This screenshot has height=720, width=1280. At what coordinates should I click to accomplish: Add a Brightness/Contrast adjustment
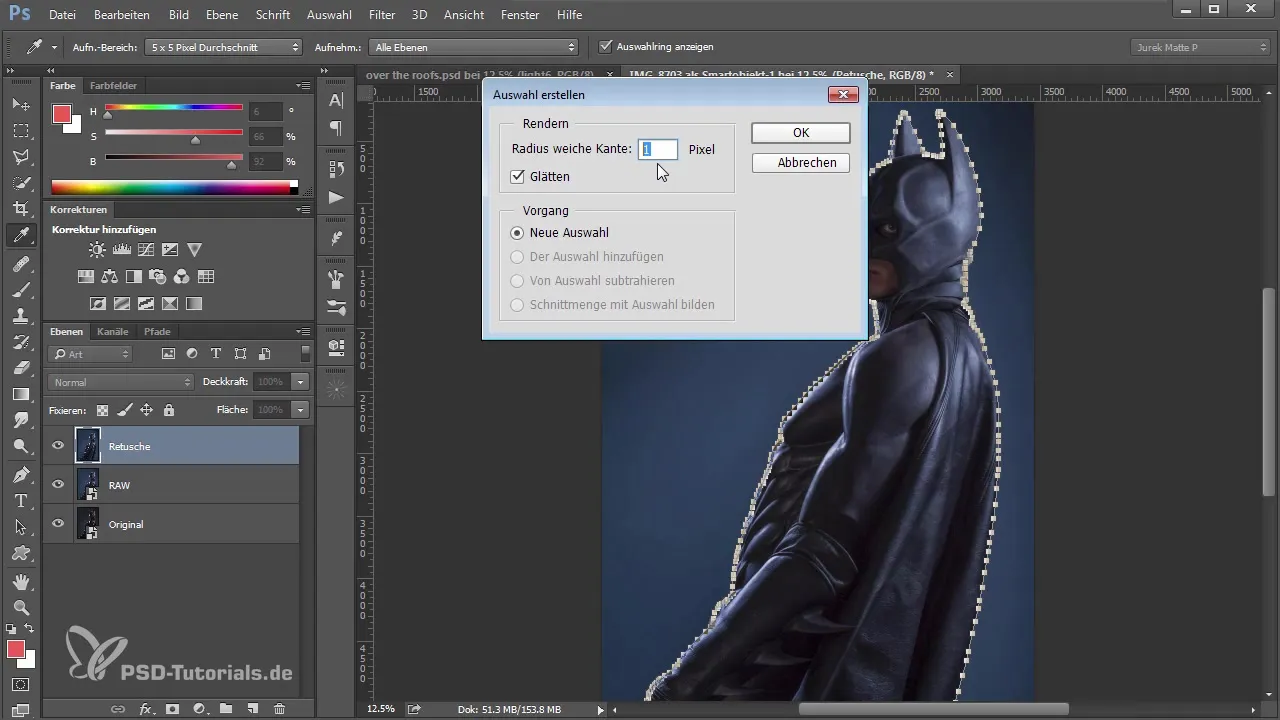[x=97, y=250]
